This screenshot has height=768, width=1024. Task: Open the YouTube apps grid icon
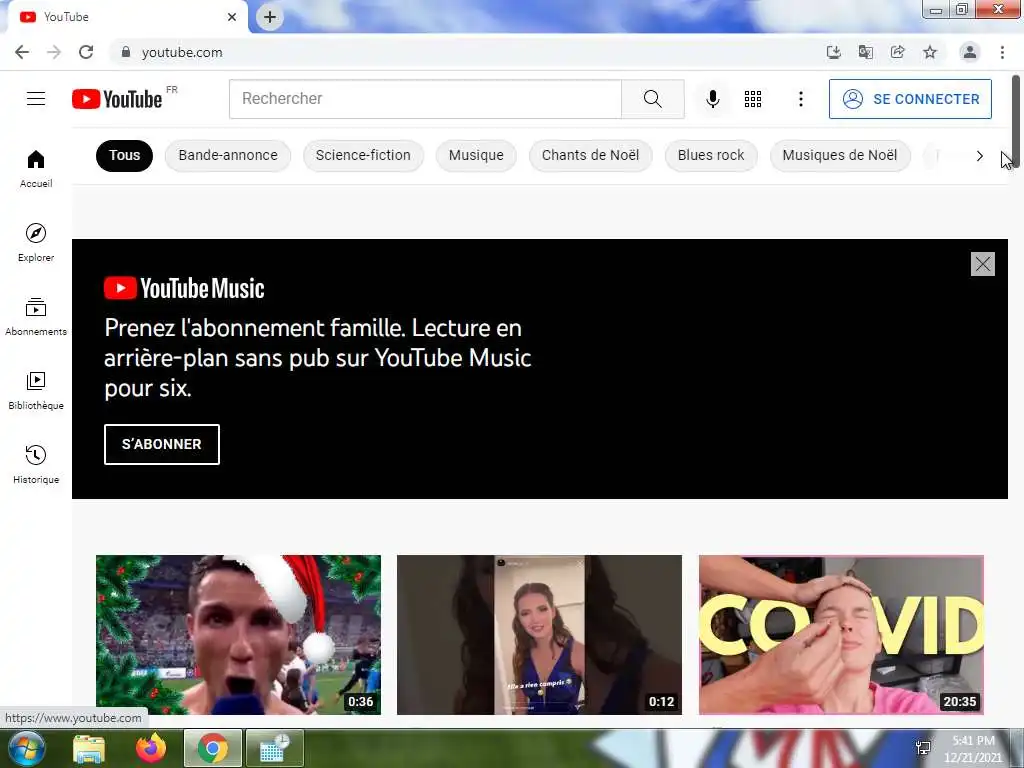[753, 99]
